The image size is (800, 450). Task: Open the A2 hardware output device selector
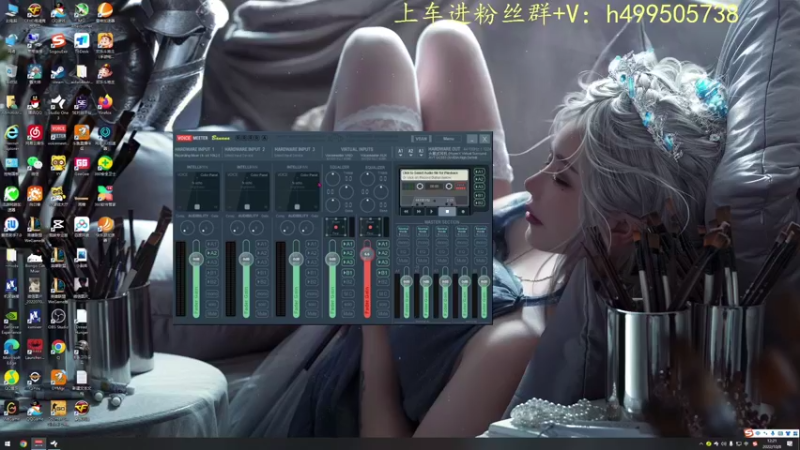point(411,152)
